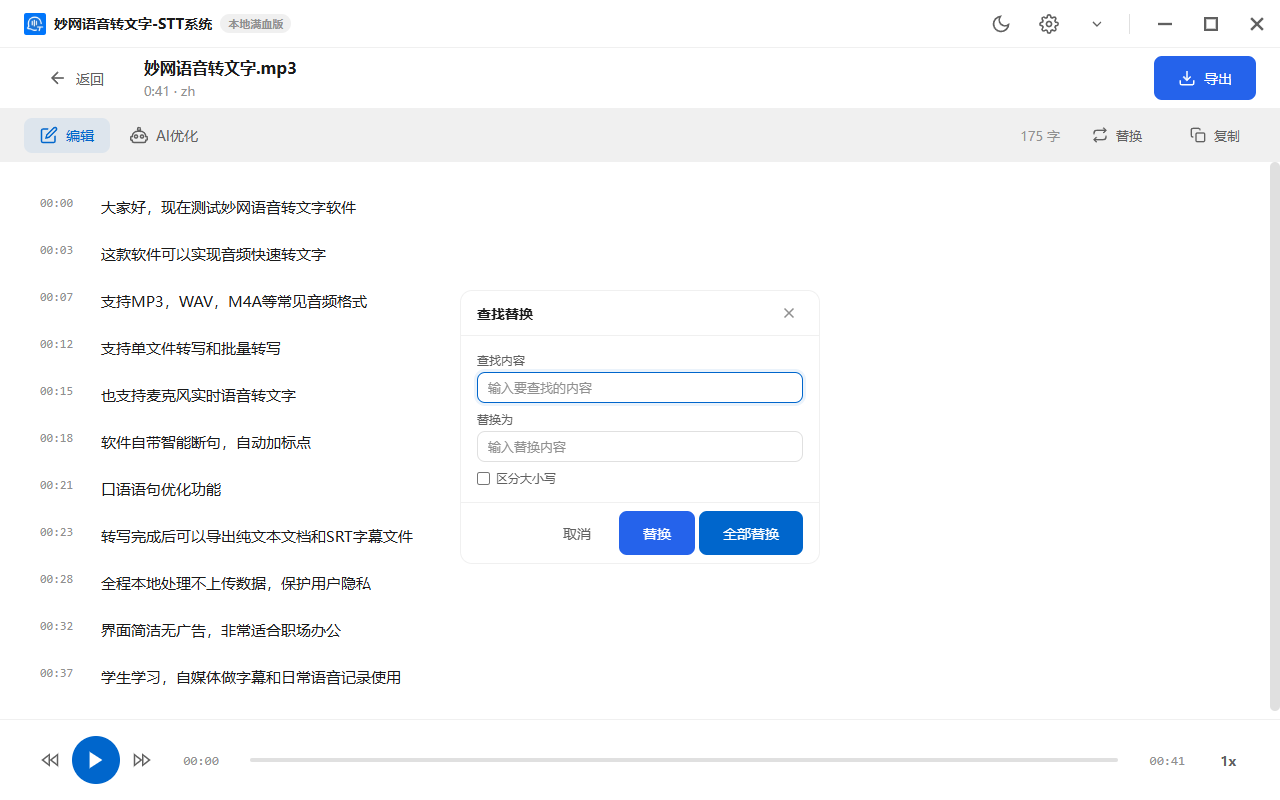This screenshot has height=800, width=1280.
Task: Minimize the application window
Action: [1164, 24]
